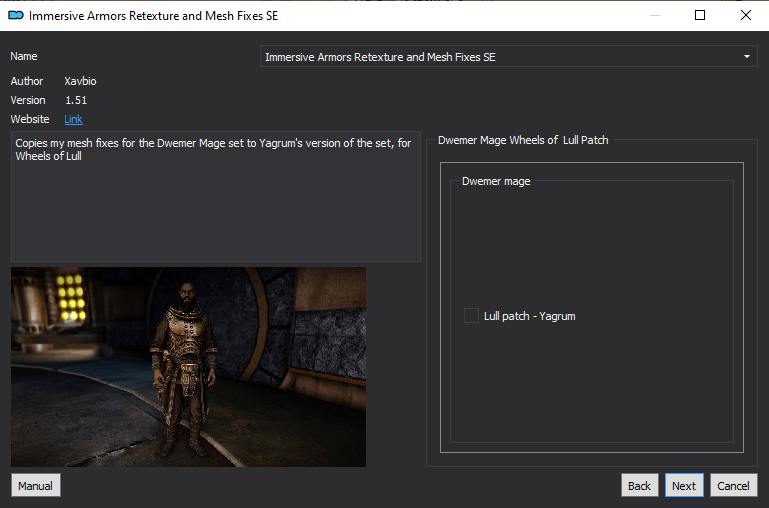Click the version number 1.51
This screenshot has height=508, width=769.
tap(76, 101)
